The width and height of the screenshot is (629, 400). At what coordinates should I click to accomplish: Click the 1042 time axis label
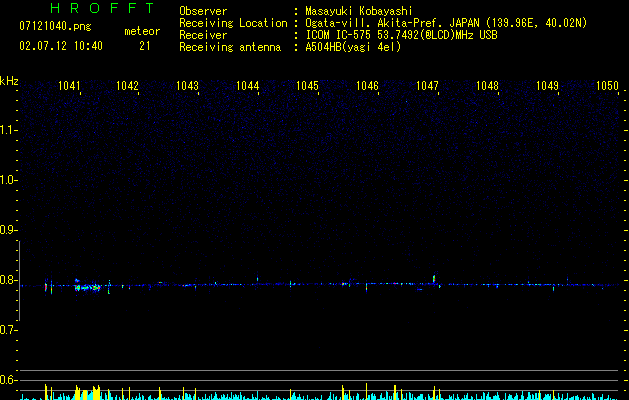point(127,86)
